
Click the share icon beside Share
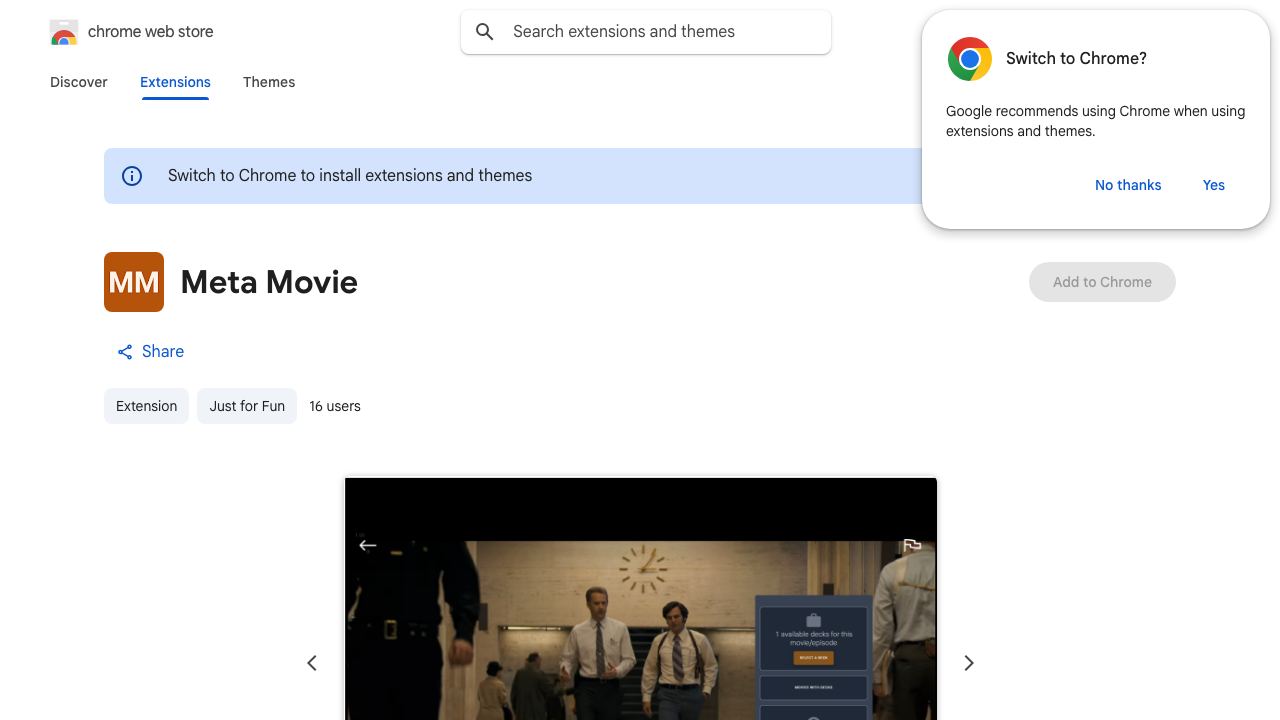click(x=125, y=352)
